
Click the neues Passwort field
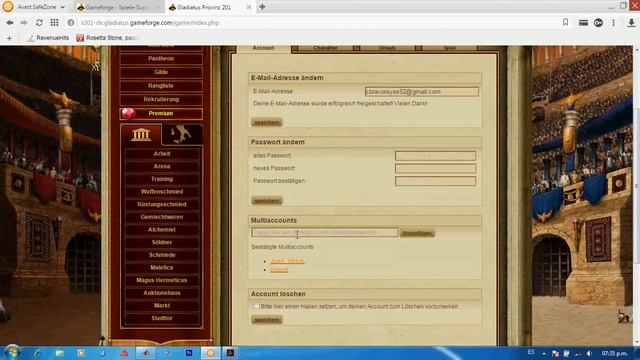click(435, 168)
